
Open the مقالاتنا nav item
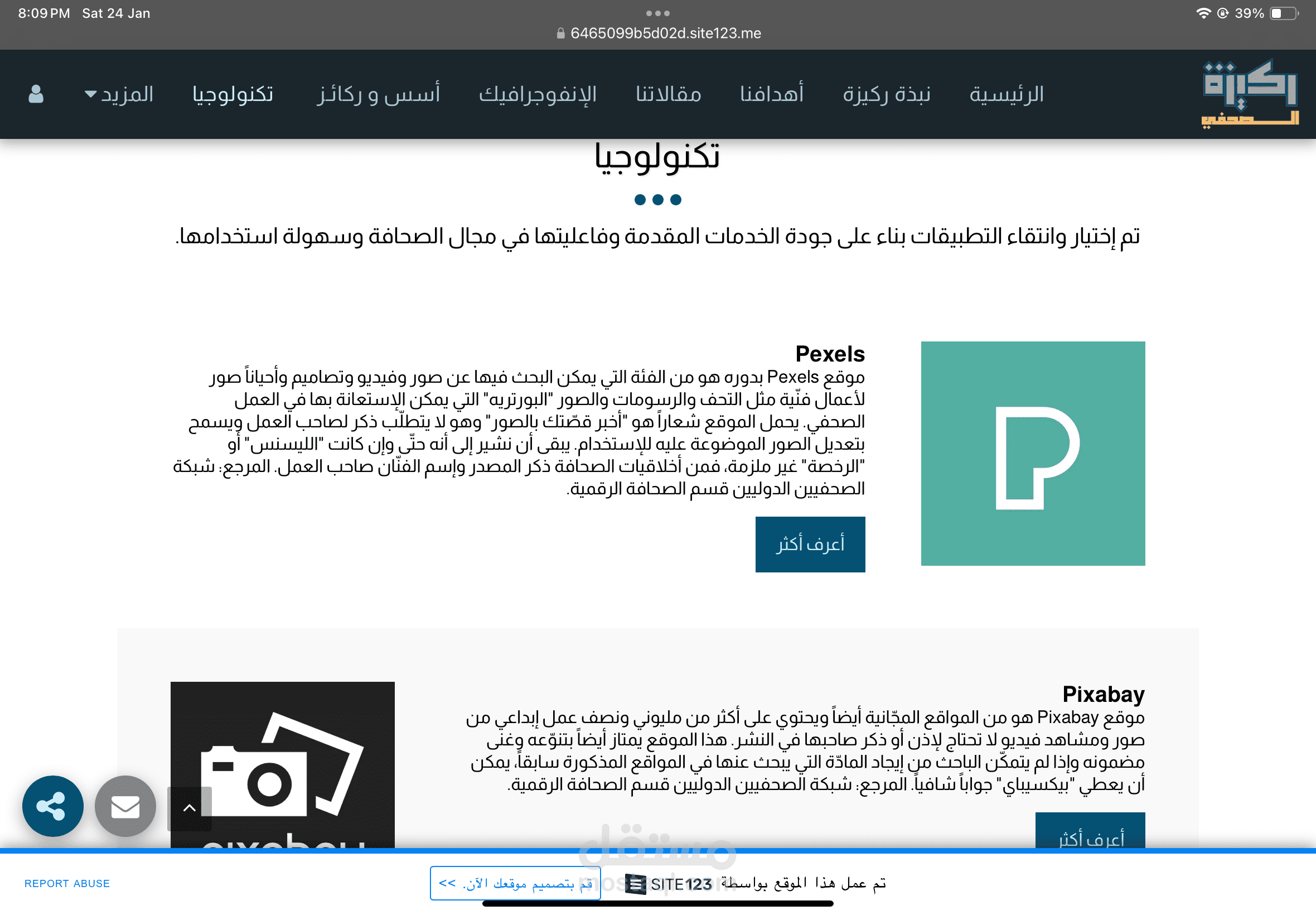(669, 94)
